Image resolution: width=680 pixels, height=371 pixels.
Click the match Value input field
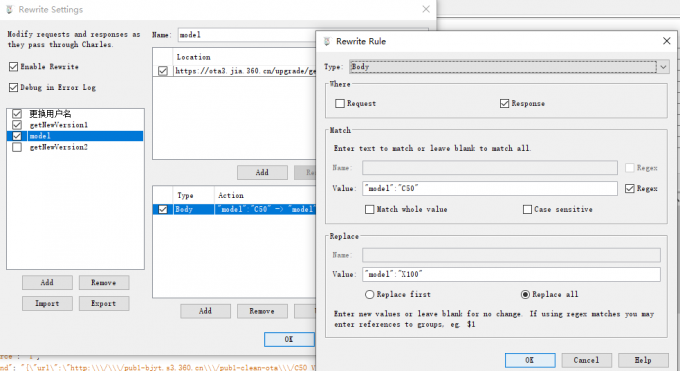tap(490, 188)
